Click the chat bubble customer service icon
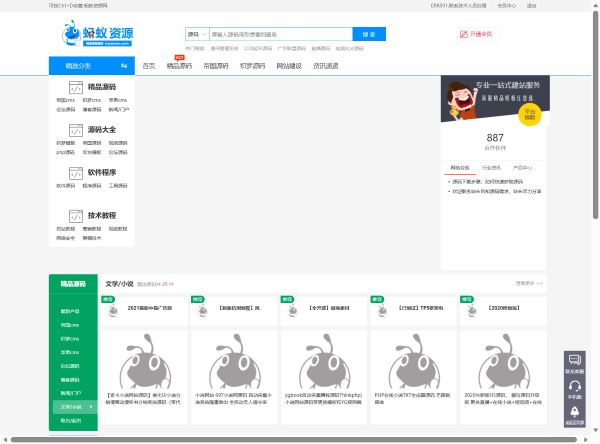600x444 pixels. click(x=574, y=360)
